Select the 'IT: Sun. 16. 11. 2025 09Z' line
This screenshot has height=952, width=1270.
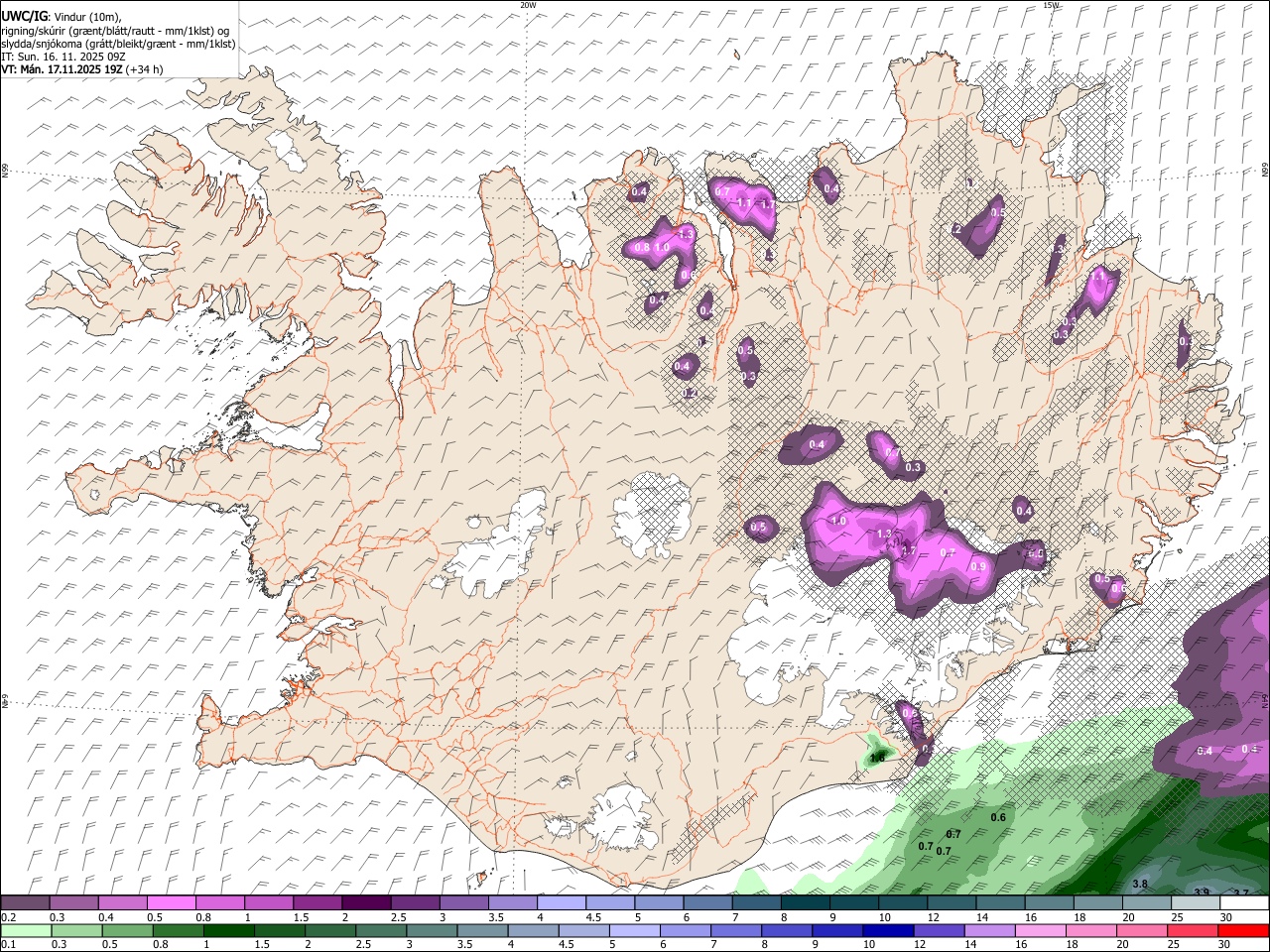pos(63,57)
